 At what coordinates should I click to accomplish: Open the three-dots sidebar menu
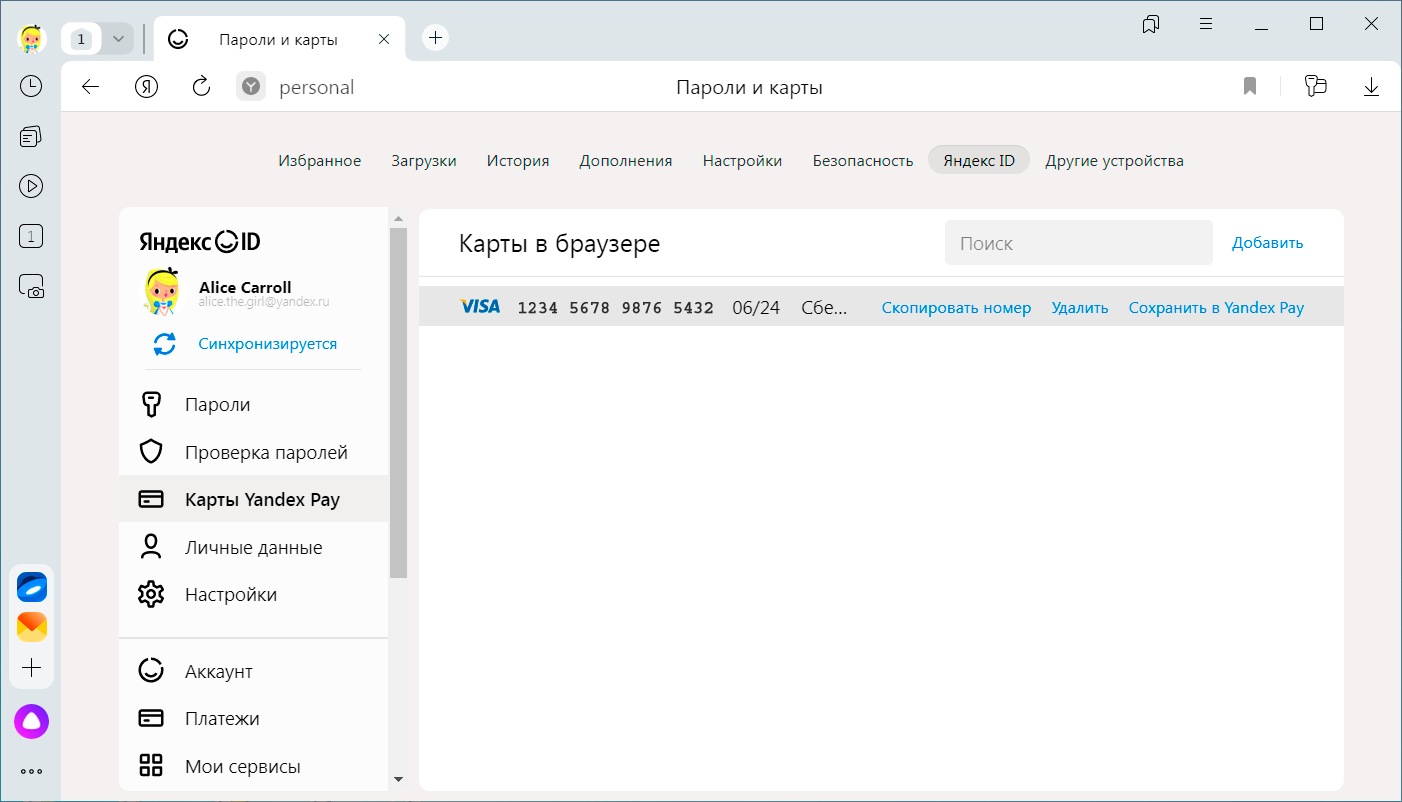pos(31,771)
